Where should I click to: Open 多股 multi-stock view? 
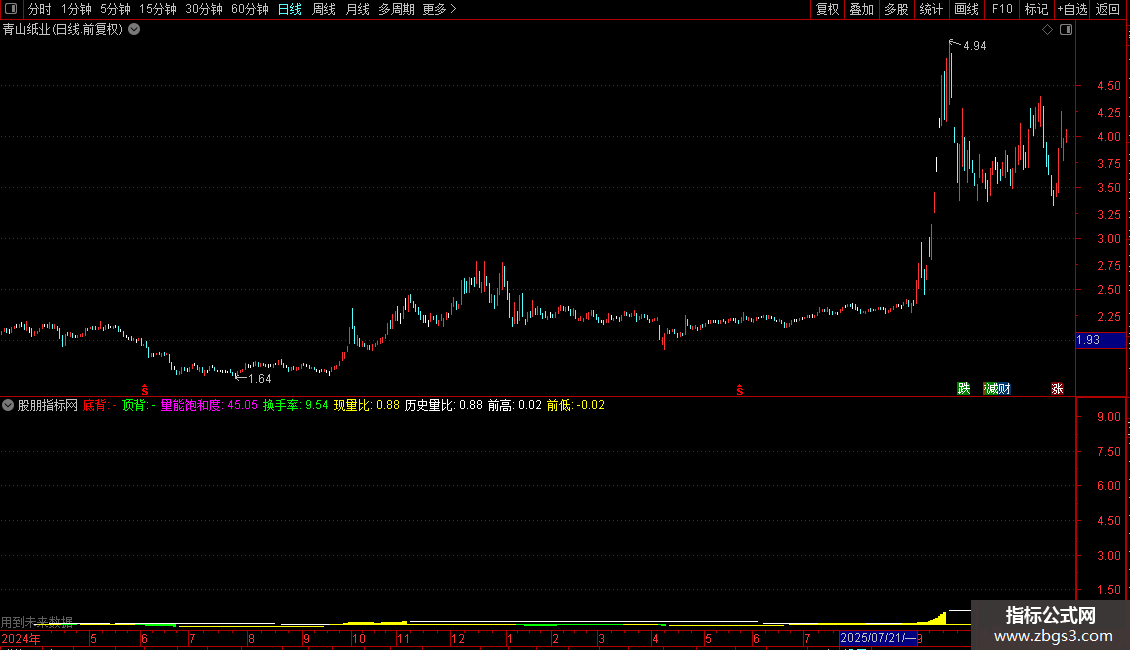[896, 9]
